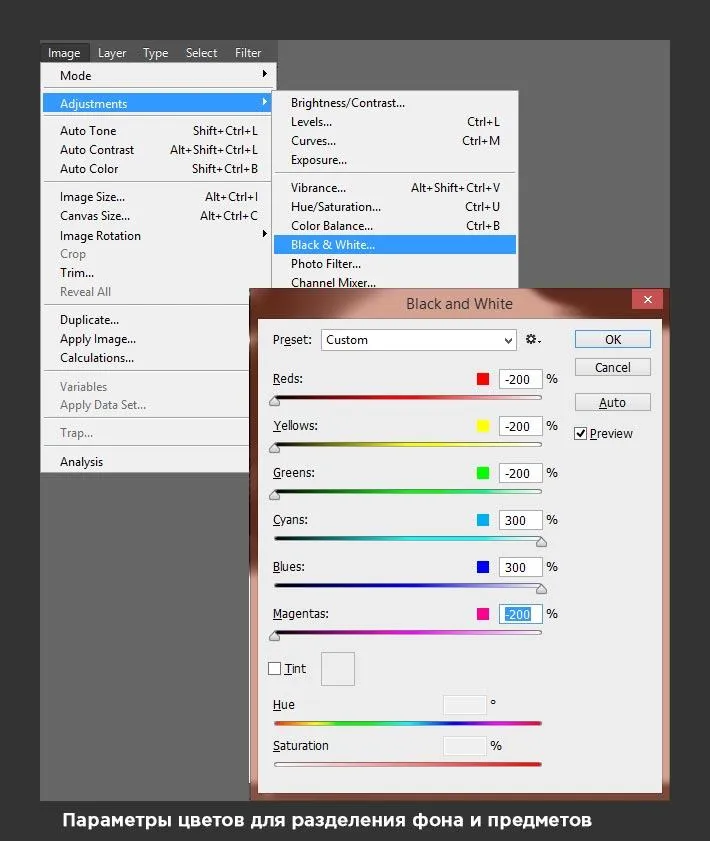Click the Tint color swatch box
Image resolution: width=710 pixels, height=841 pixels.
click(x=338, y=669)
